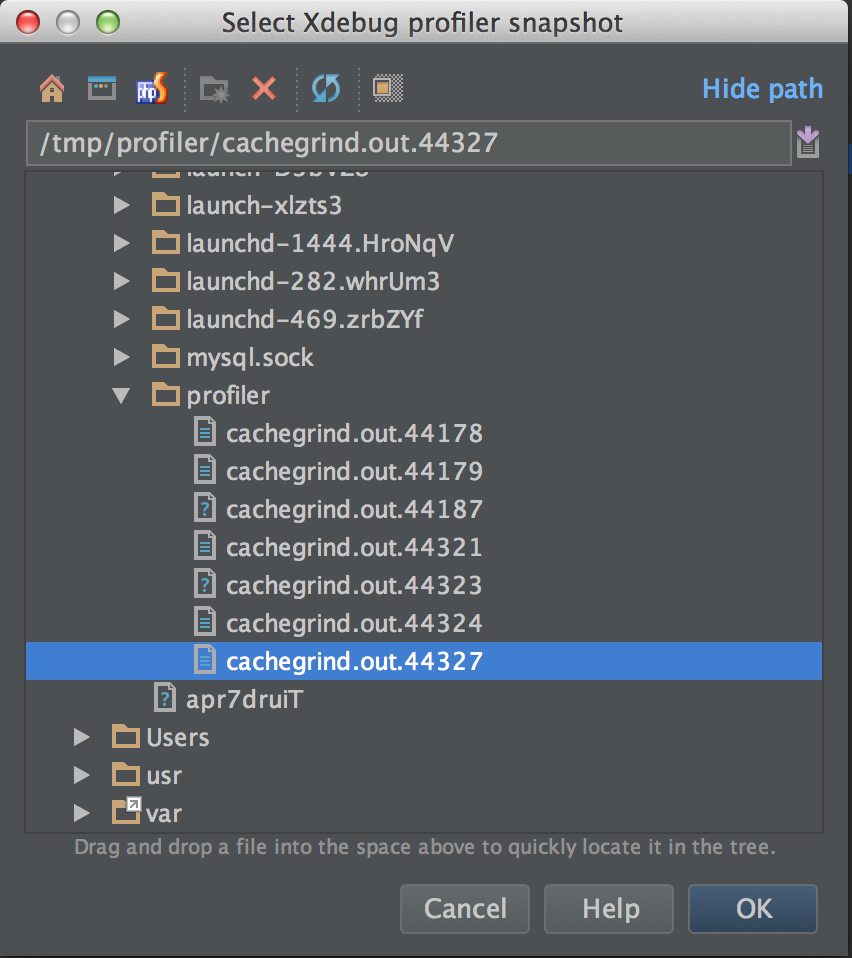
Task: Select the launch-xlzts3 folder name
Action: tap(264, 205)
